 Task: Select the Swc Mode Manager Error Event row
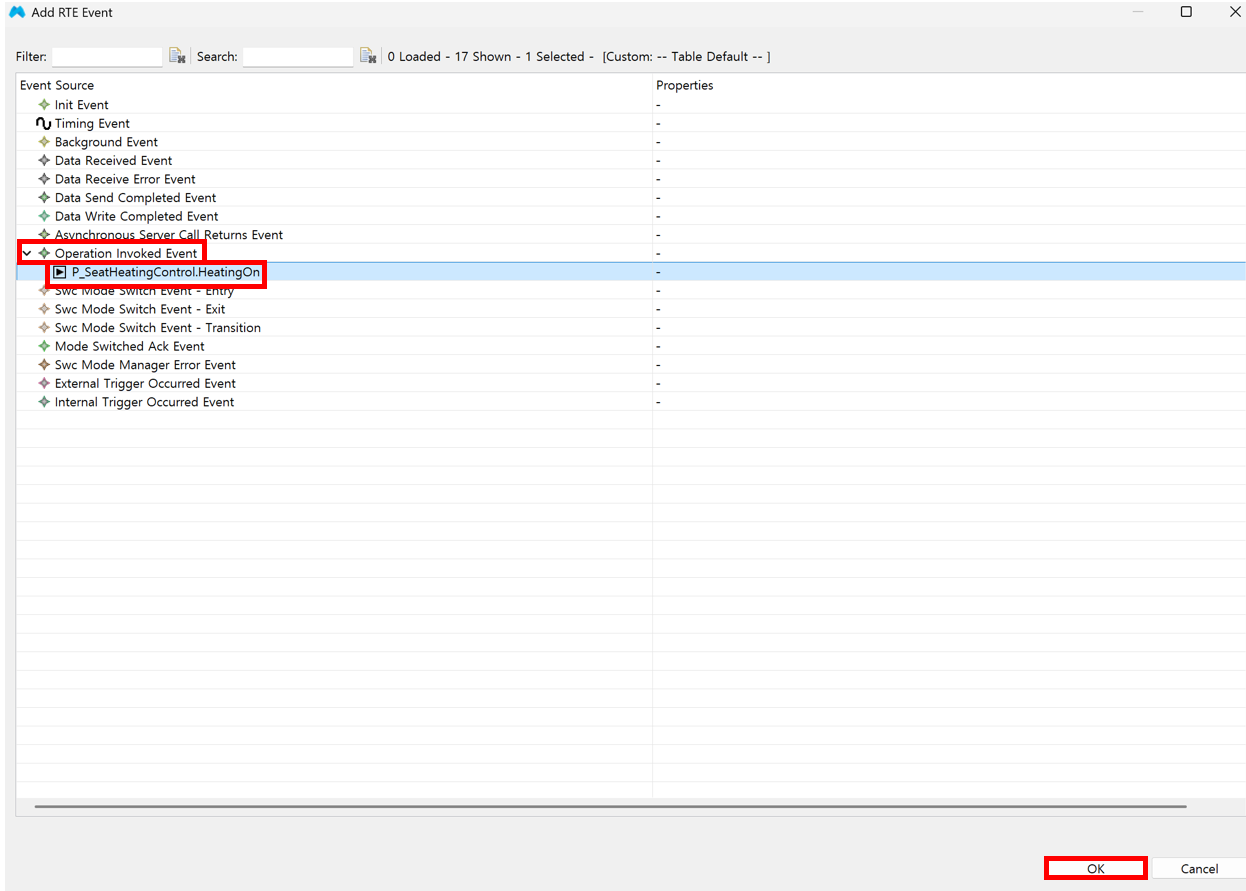631,365
